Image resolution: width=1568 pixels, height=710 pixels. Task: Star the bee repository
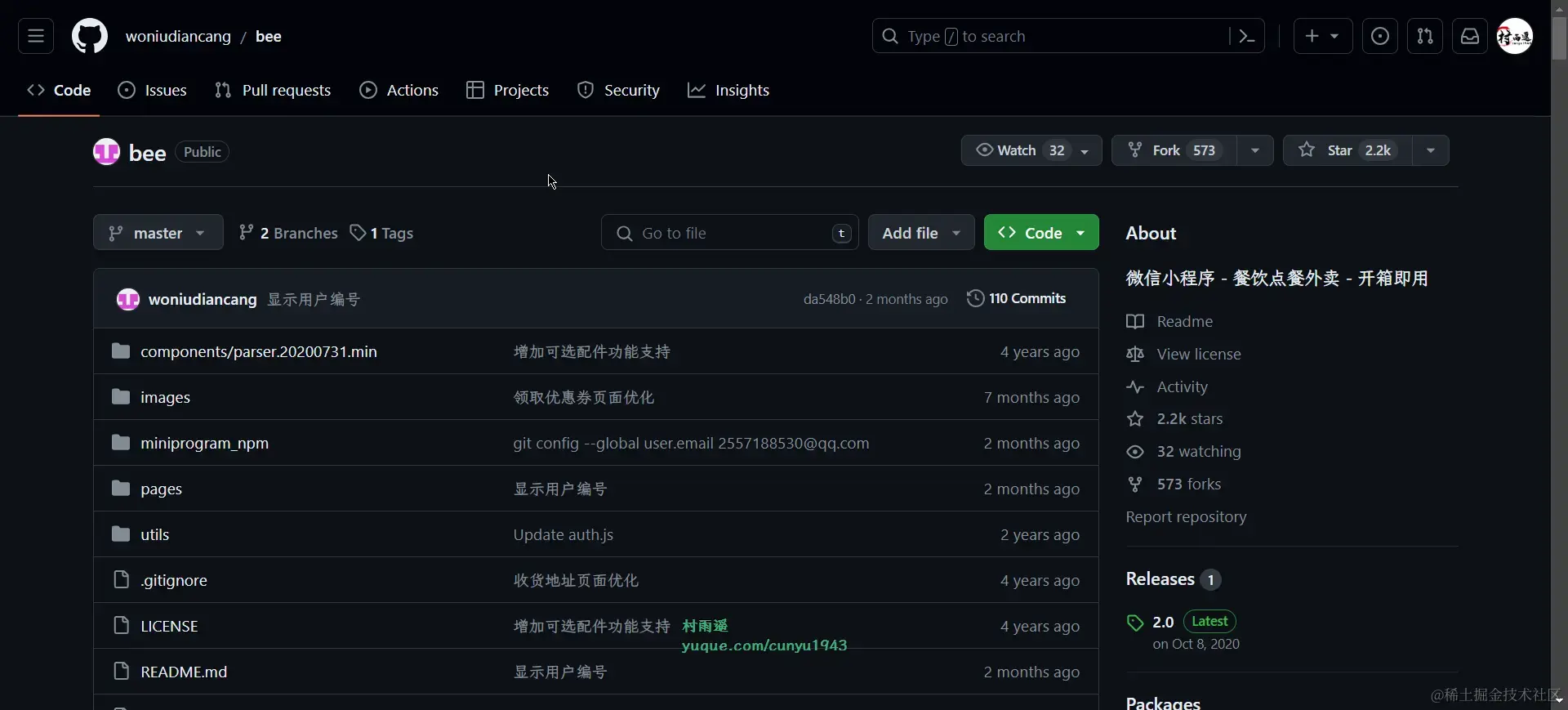(1348, 150)
